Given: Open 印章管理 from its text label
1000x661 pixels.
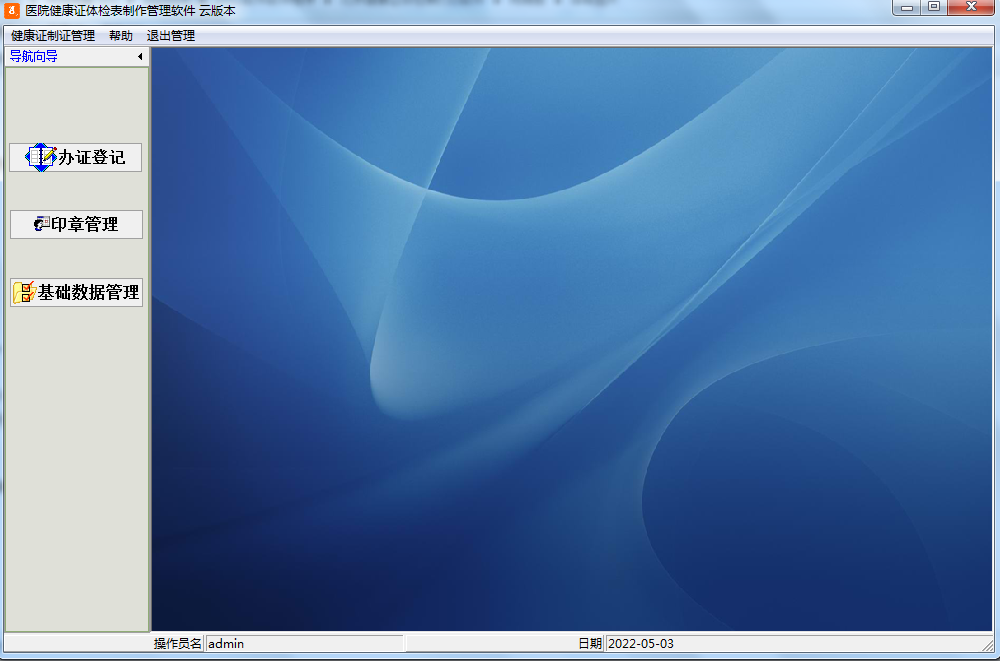Looking at the screenshot, I should point(85,225).
